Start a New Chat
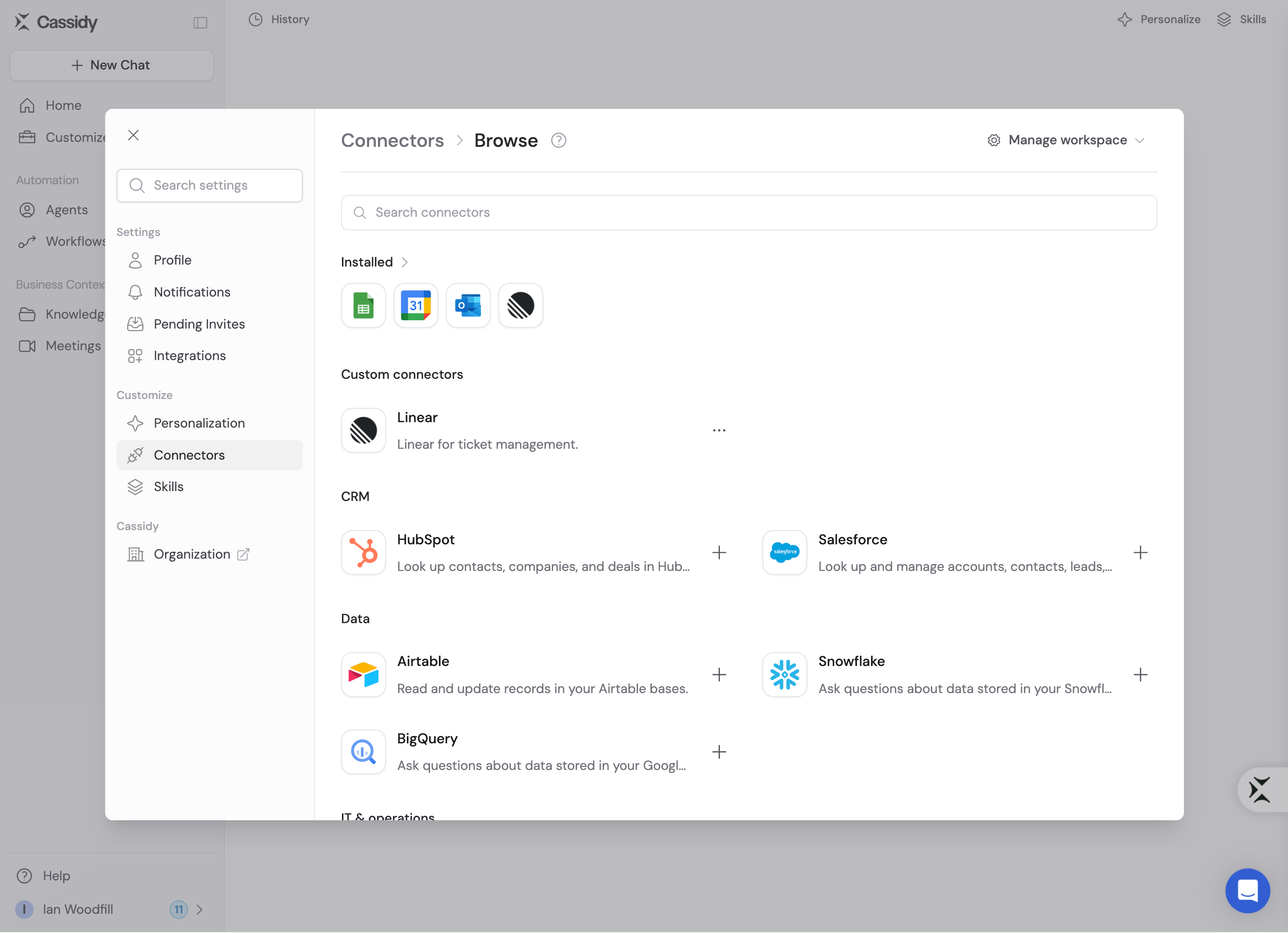1288x933 pixels. [111, 66]
